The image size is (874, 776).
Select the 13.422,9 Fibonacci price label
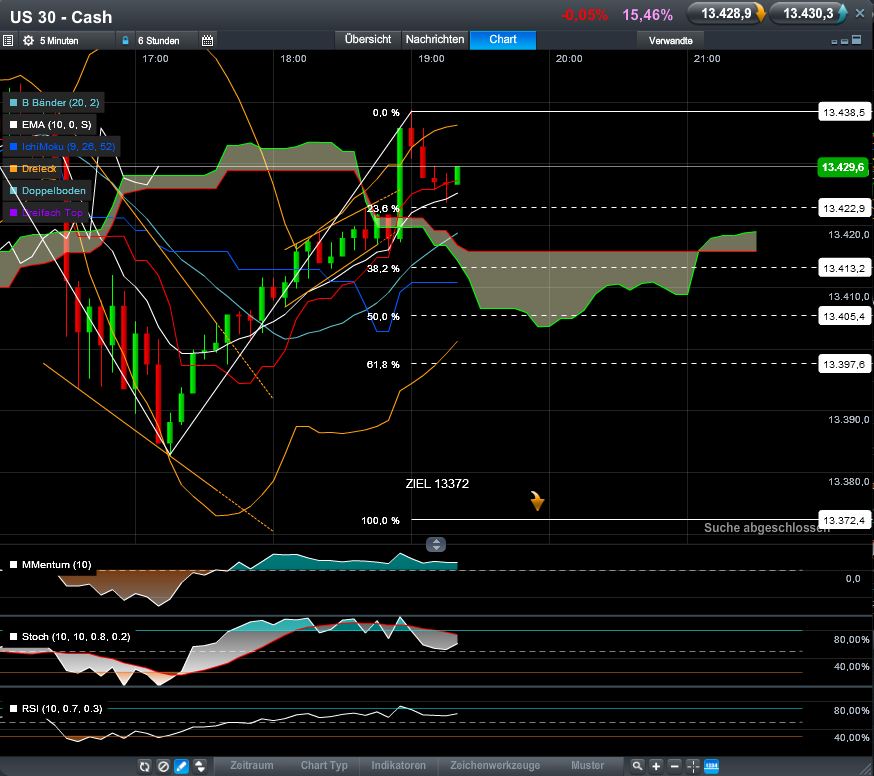click(844, 208)
